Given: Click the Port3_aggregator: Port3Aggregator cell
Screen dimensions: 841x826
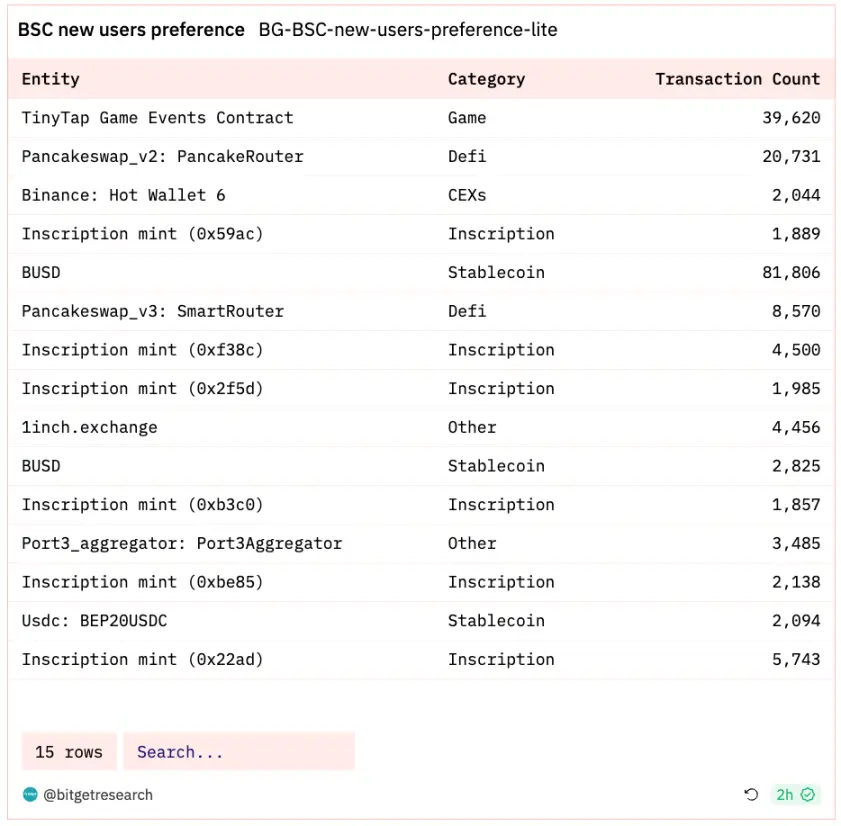Looking at the screenshot, I should point(182,543).
